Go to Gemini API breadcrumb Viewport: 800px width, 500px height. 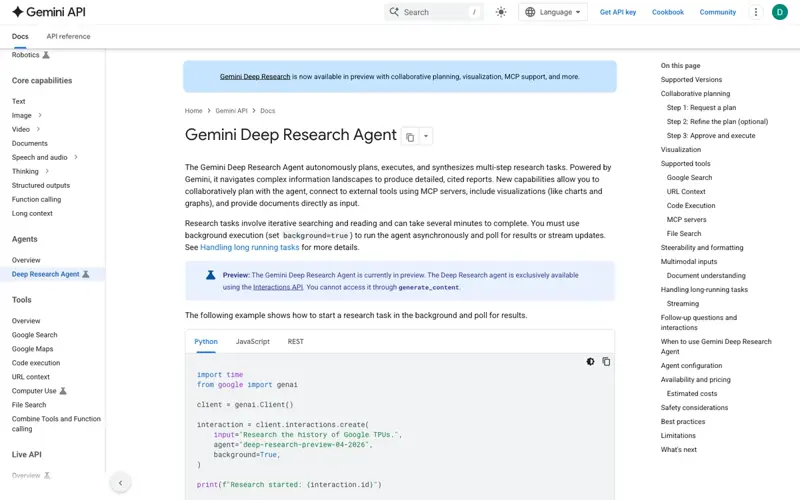[x=231, y=111]
